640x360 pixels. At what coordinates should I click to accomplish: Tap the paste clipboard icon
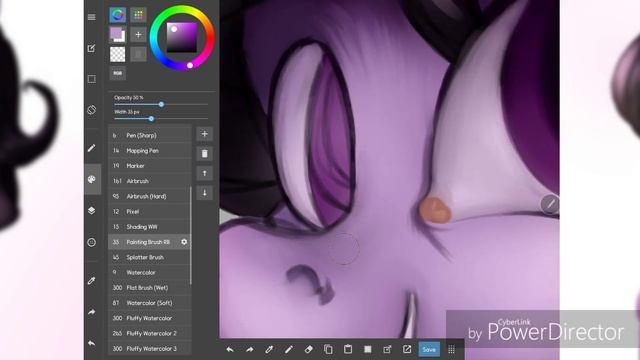click(x=348, y=349)
